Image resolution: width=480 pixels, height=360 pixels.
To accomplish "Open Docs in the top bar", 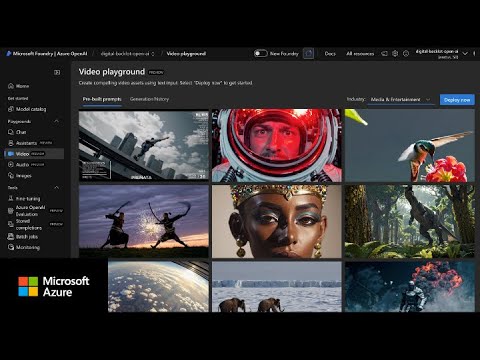I will point(330,53).
